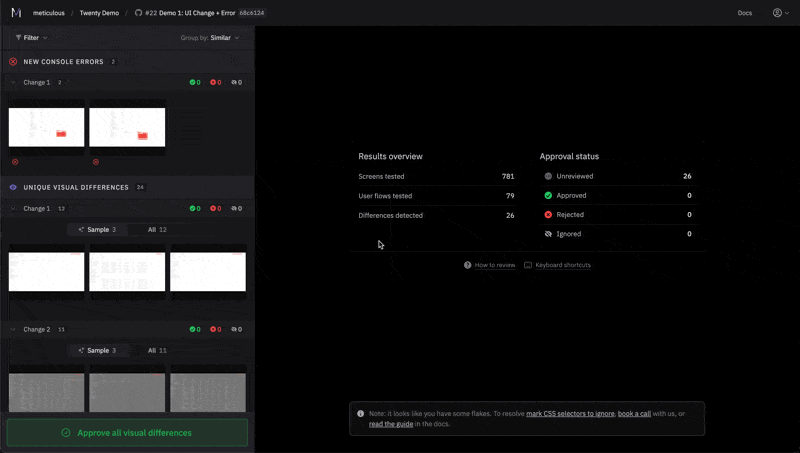Collapse Change 1 under New Console Errors
The image size is (800, 453).
(13, 82)
